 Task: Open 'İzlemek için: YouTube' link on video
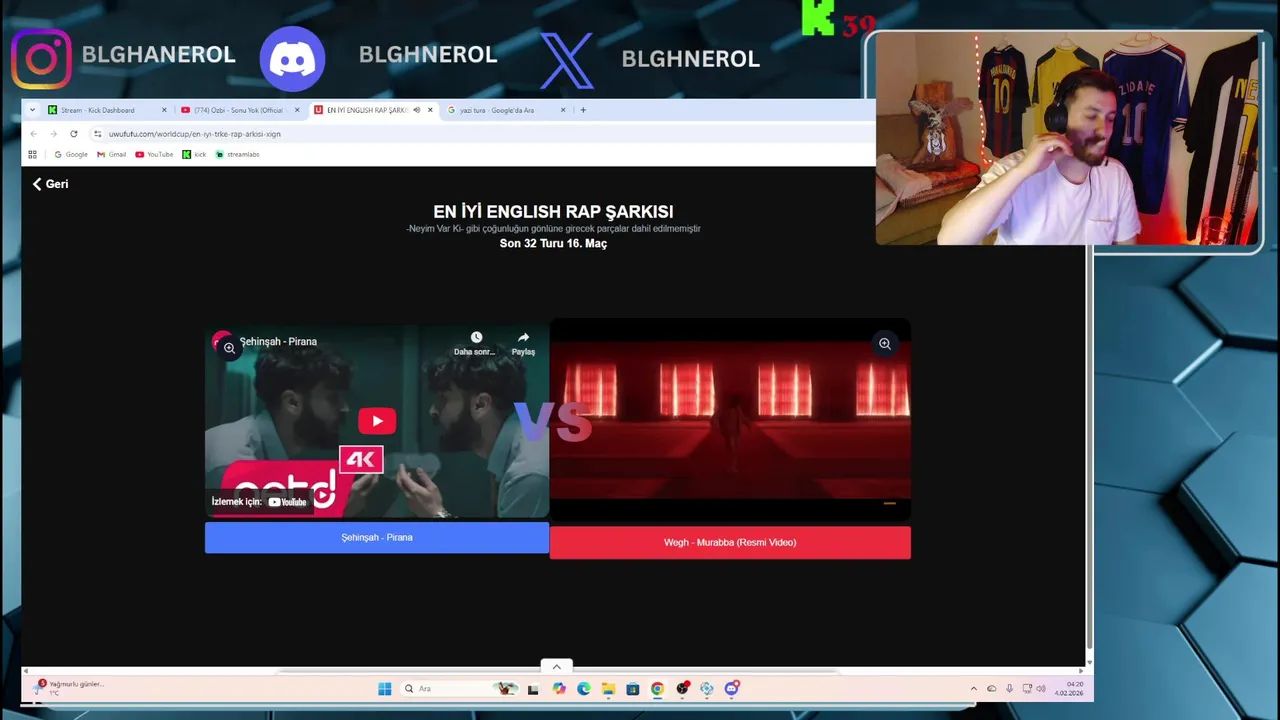(260, 502)
